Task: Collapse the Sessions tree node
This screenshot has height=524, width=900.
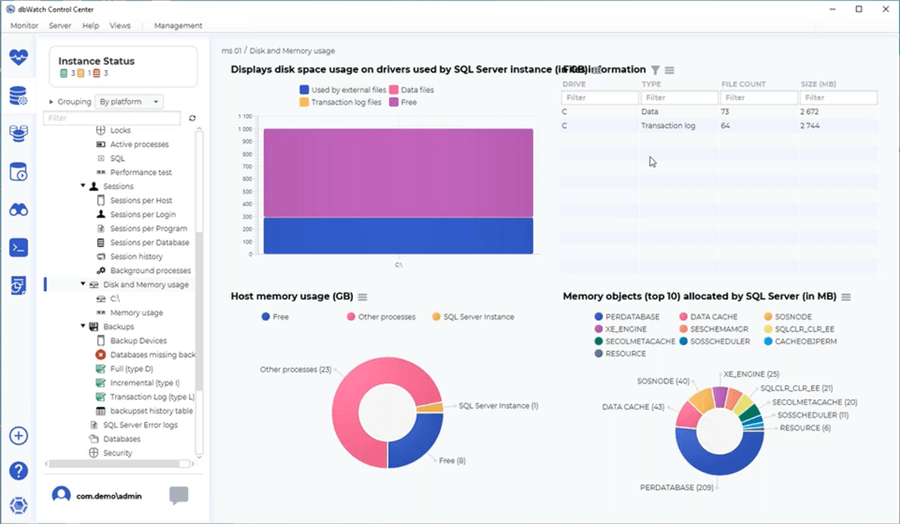Action: [83, 186]
